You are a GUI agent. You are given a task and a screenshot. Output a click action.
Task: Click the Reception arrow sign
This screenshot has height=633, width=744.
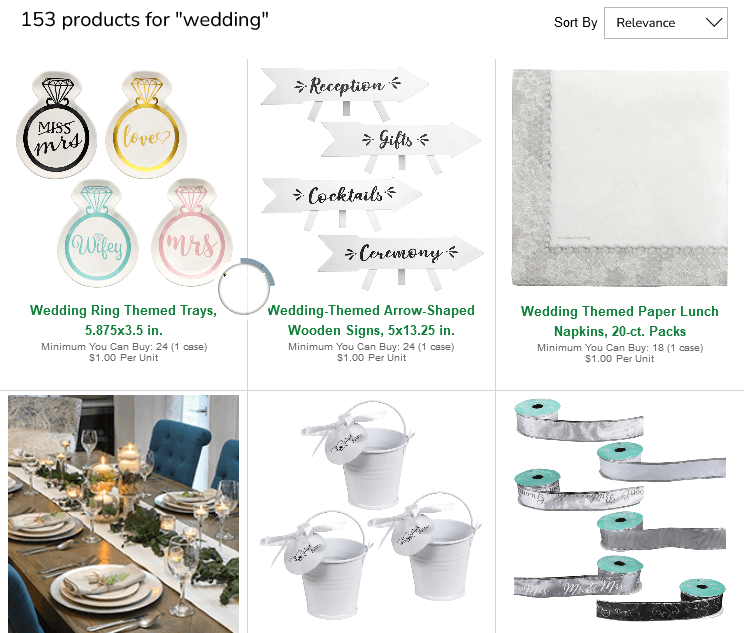click(345, 92)
